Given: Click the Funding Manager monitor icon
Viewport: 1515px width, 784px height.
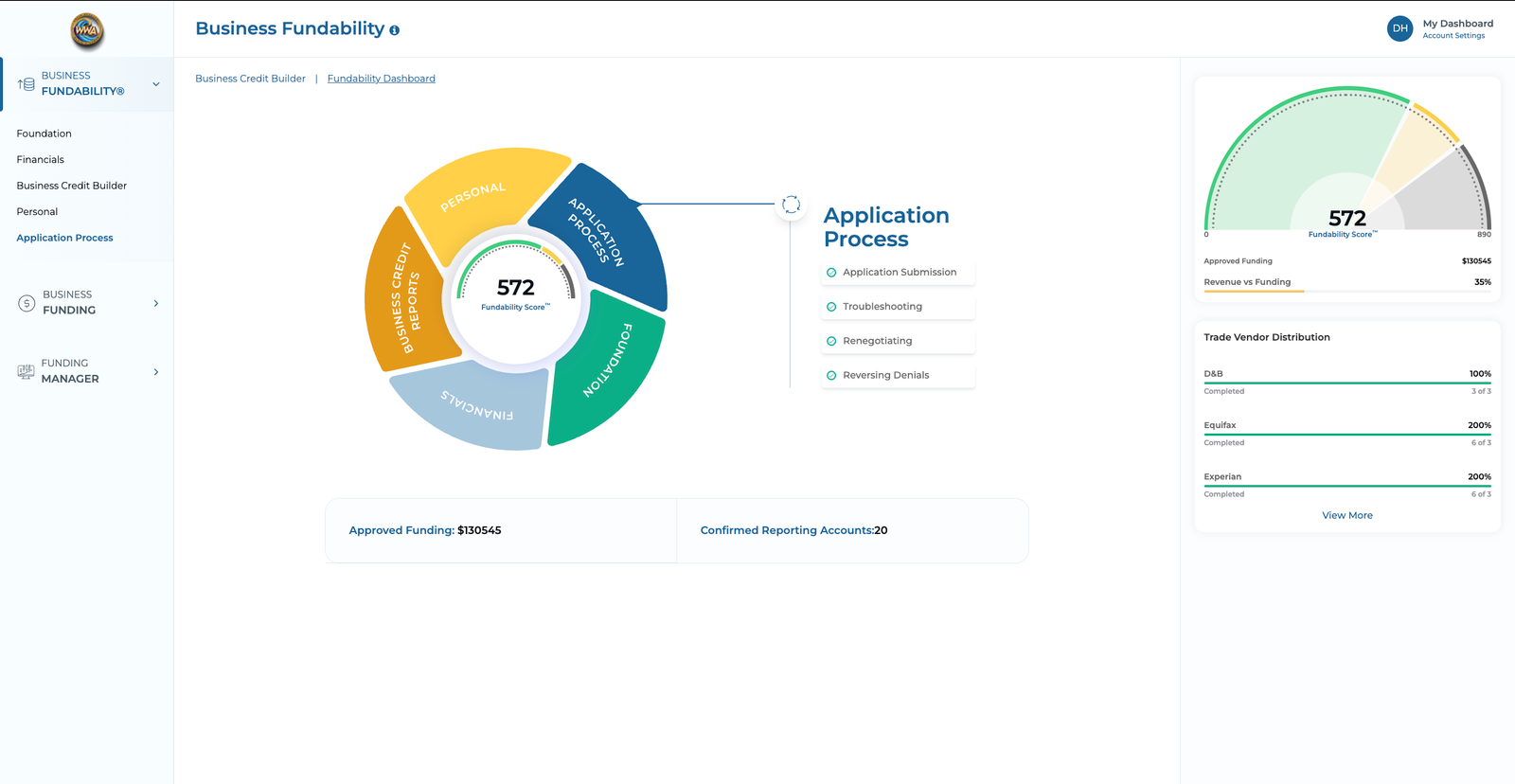Looking at the screenshot, I should [x=26, y=371].
